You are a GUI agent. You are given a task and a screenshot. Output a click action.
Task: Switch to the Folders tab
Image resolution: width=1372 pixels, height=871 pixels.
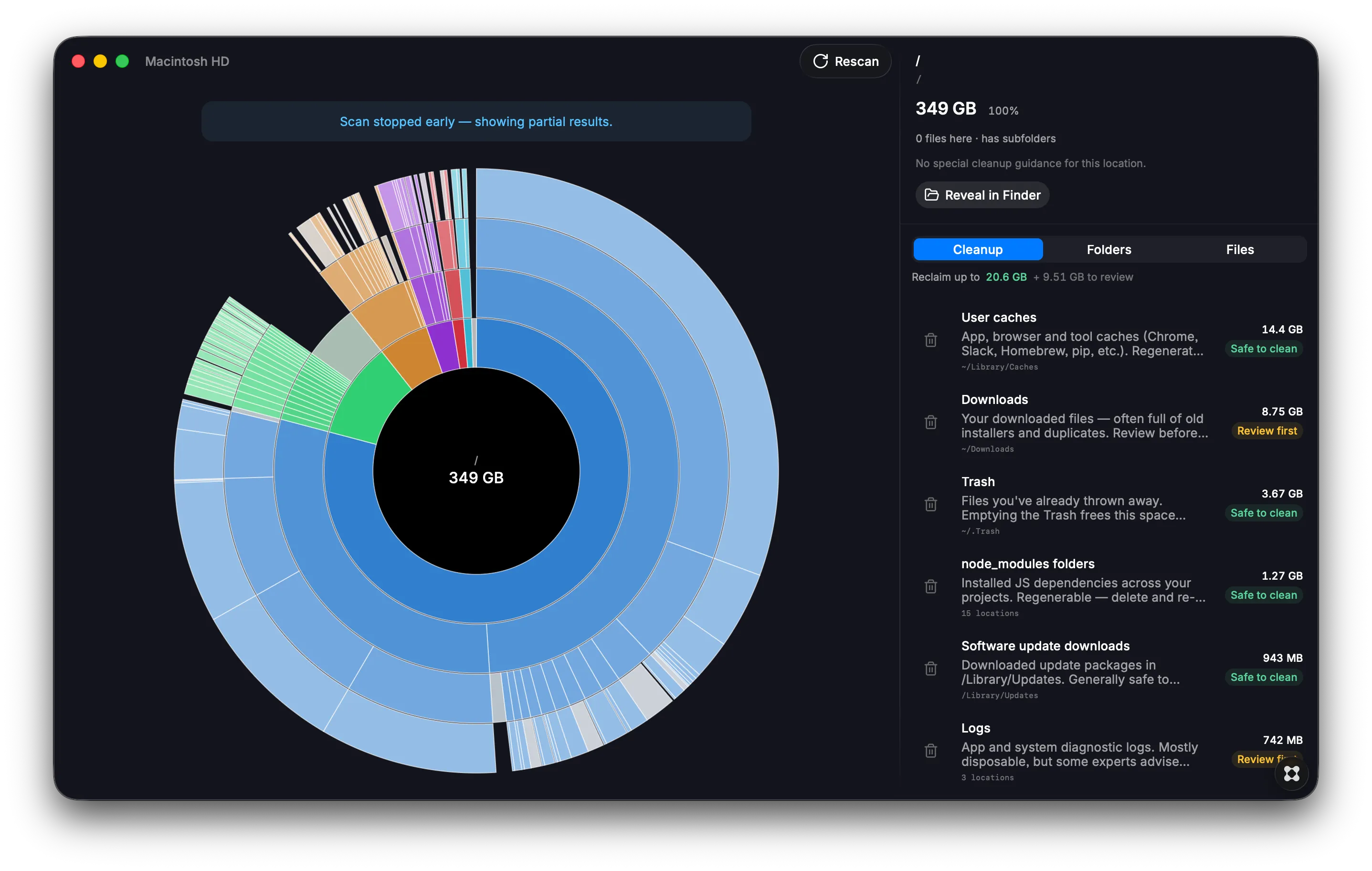point(1108,250)
